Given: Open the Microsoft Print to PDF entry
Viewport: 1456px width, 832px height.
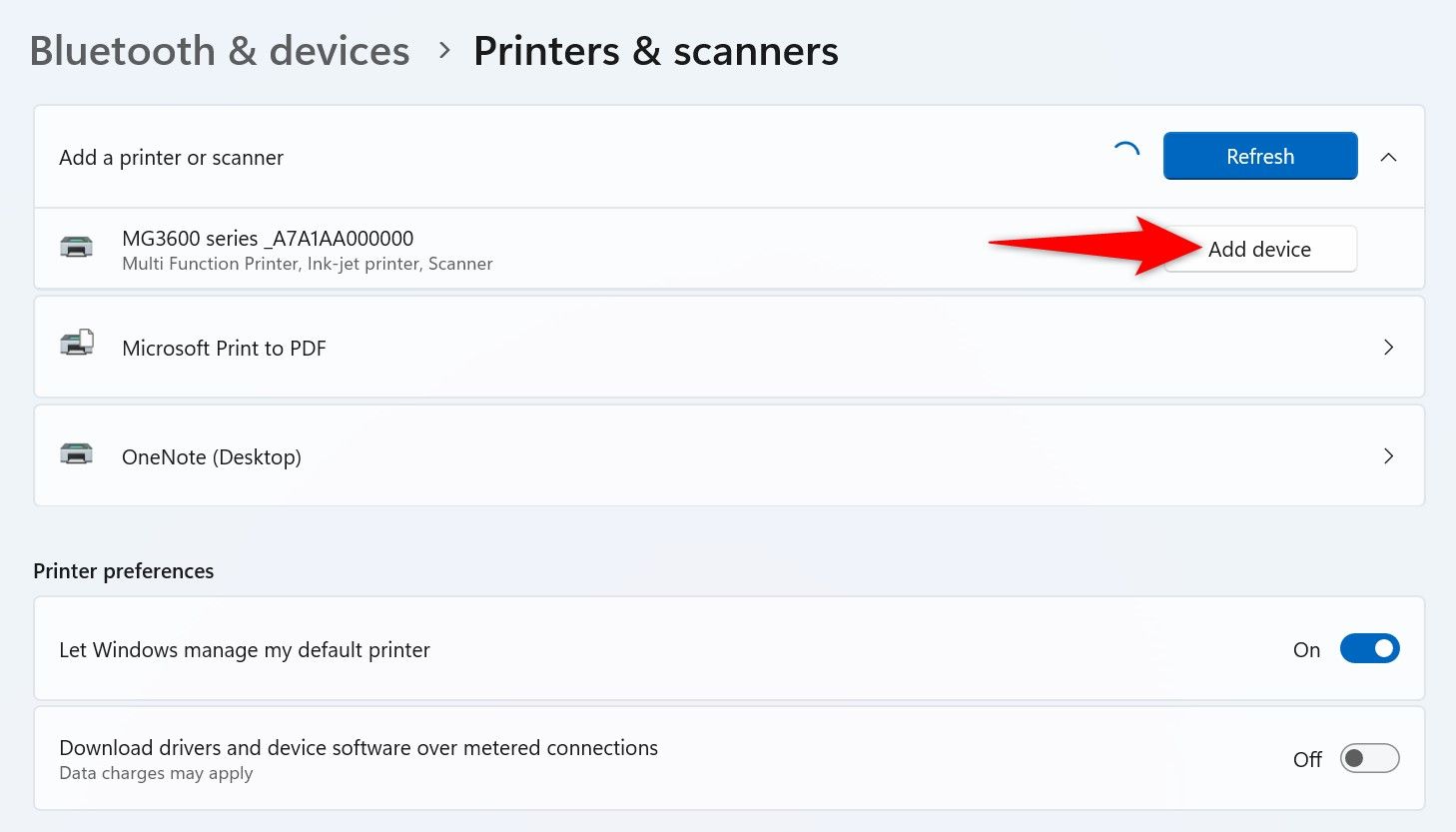Looking at the screenshot, I should pos(224,349).
